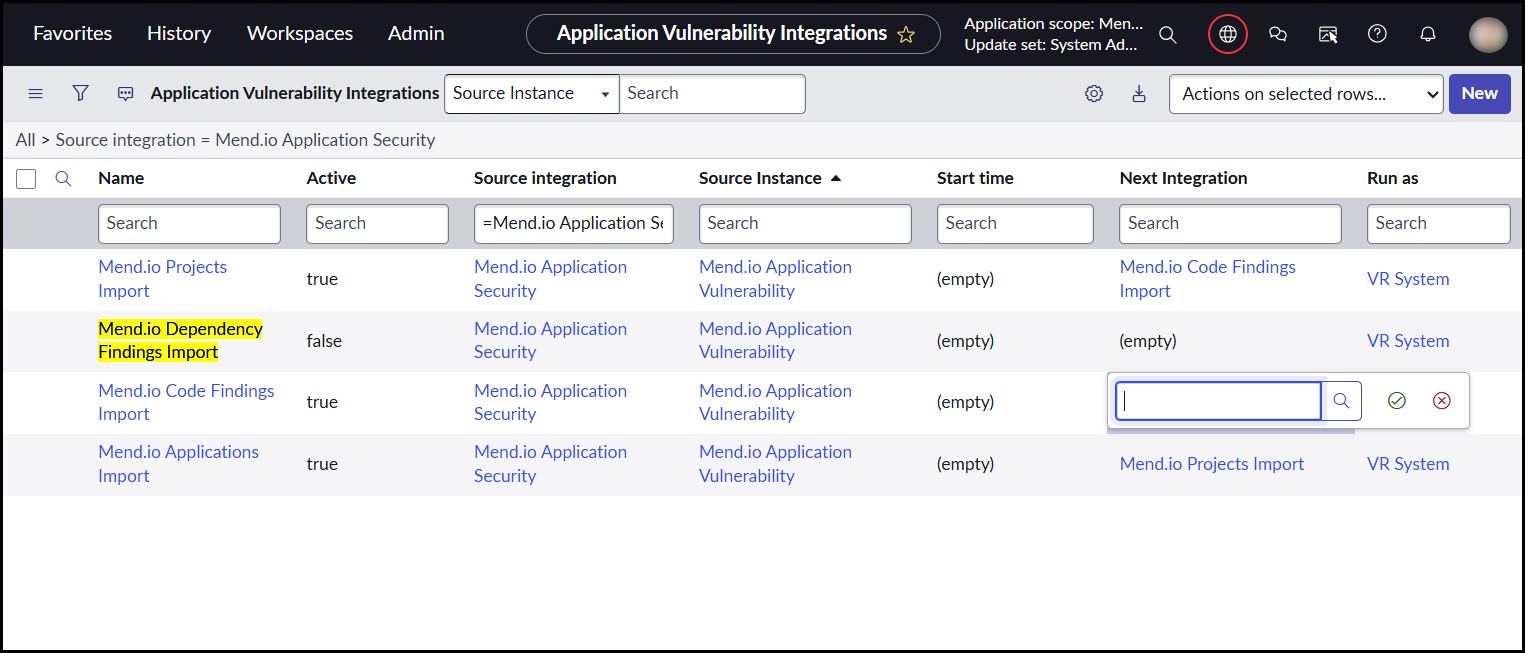Confirm cell edit with green checkmark
The height and width of the screenshot is (653, 1525).
1396,401
